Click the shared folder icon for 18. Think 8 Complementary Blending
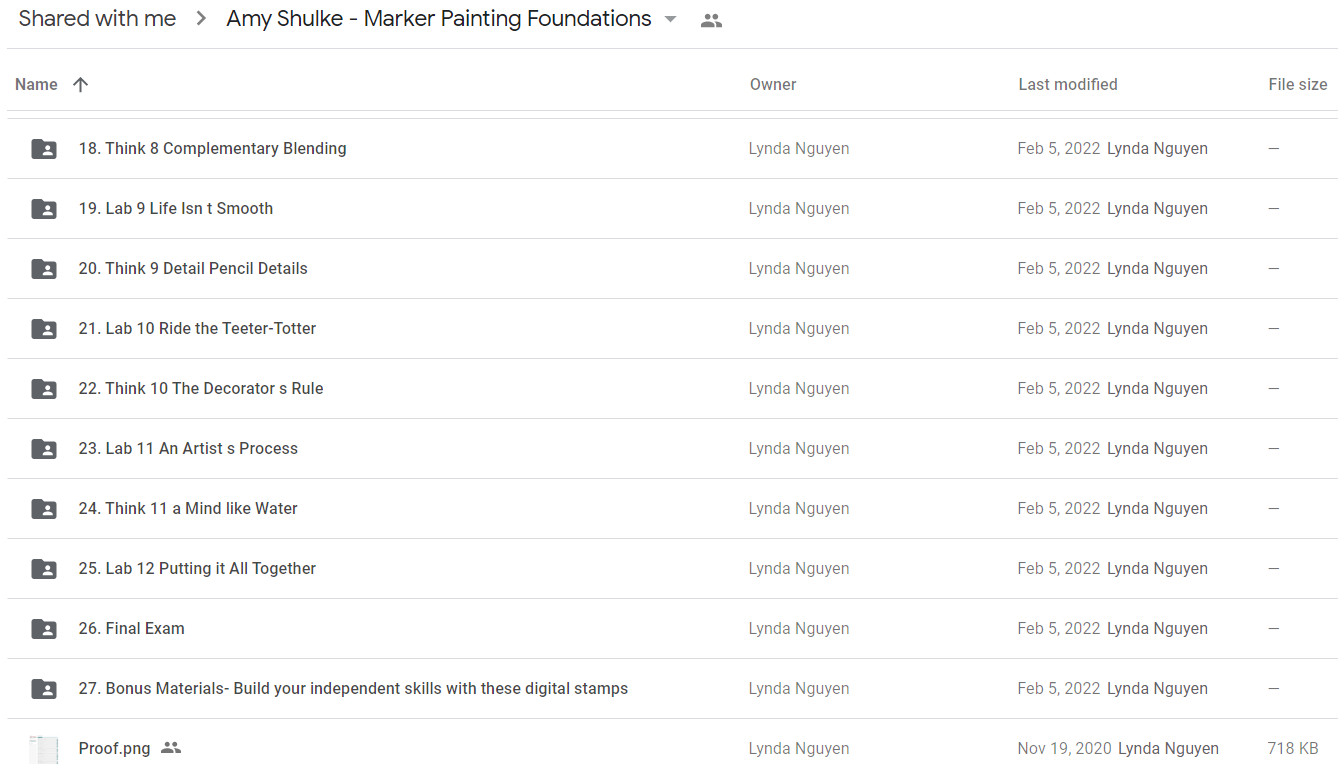 pos(44,149)
